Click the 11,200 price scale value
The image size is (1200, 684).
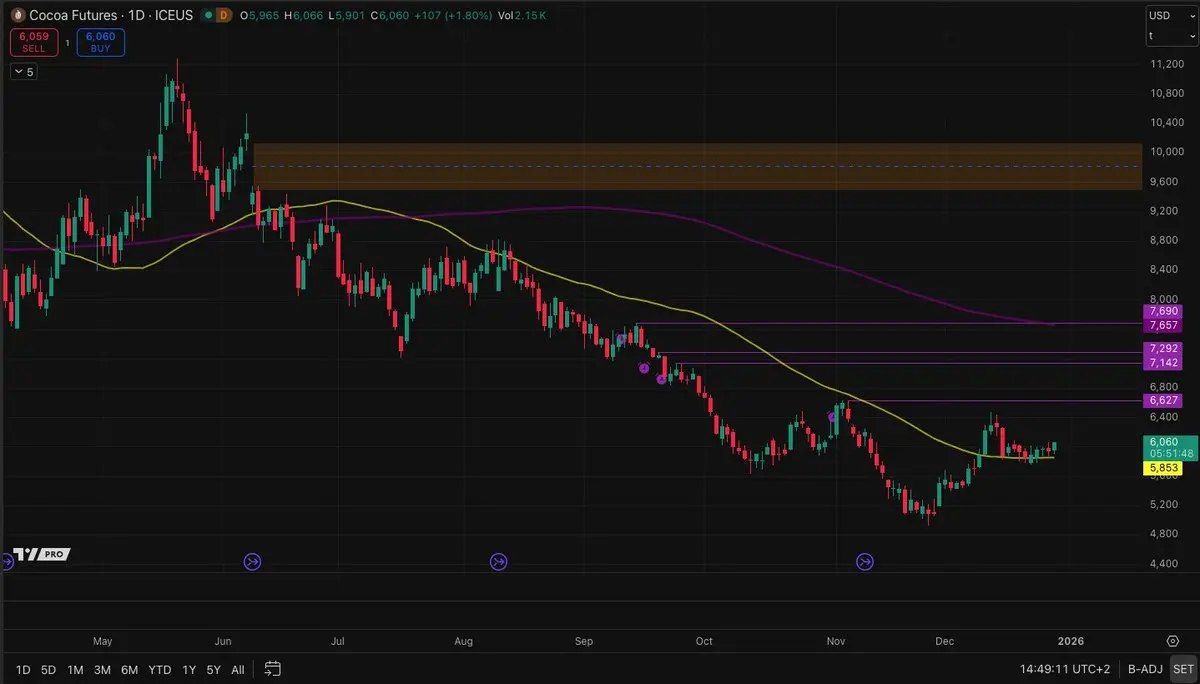(1166, 64)
